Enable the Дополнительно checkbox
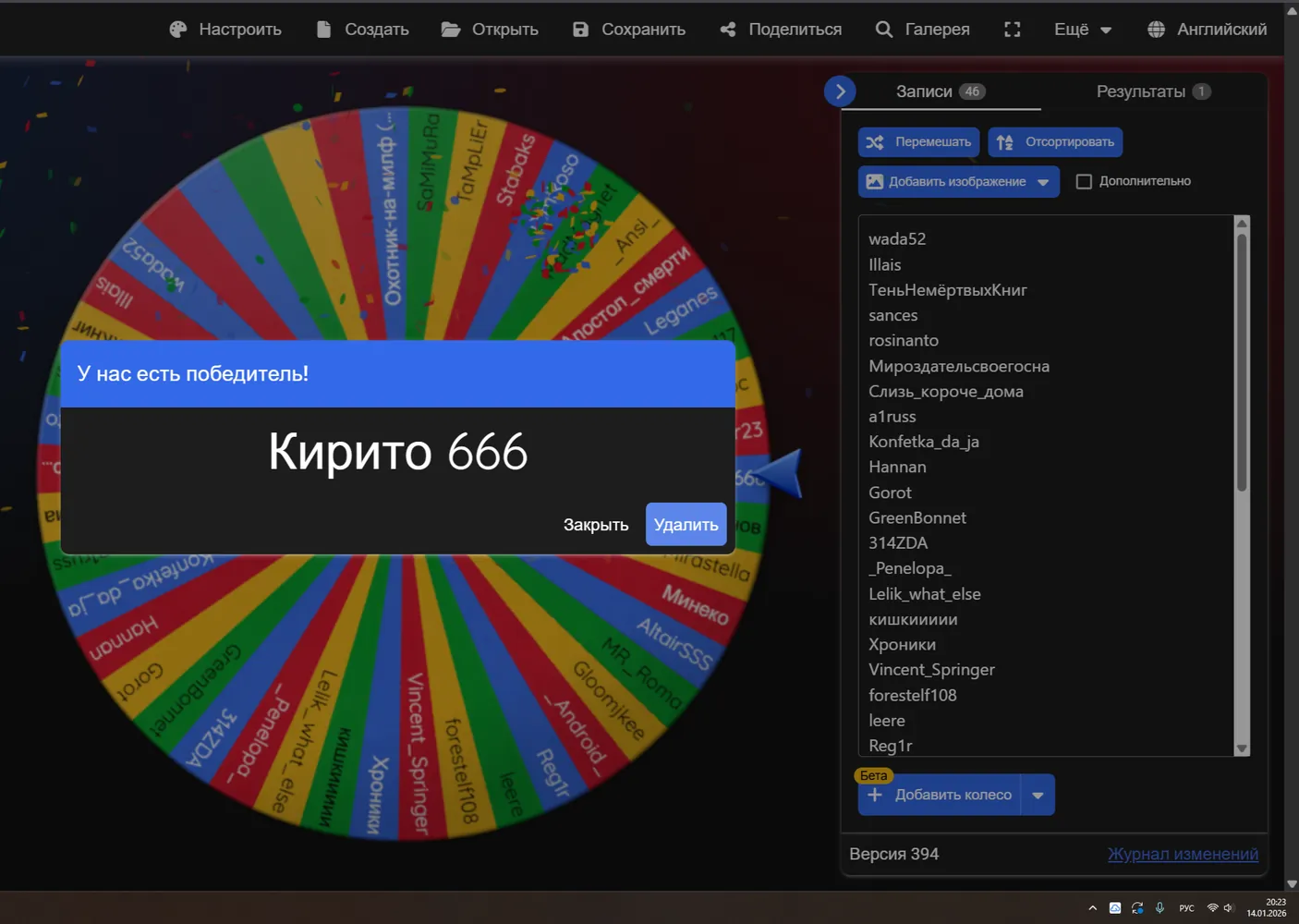This screenshot has width=1299, height=924. 1084,181
